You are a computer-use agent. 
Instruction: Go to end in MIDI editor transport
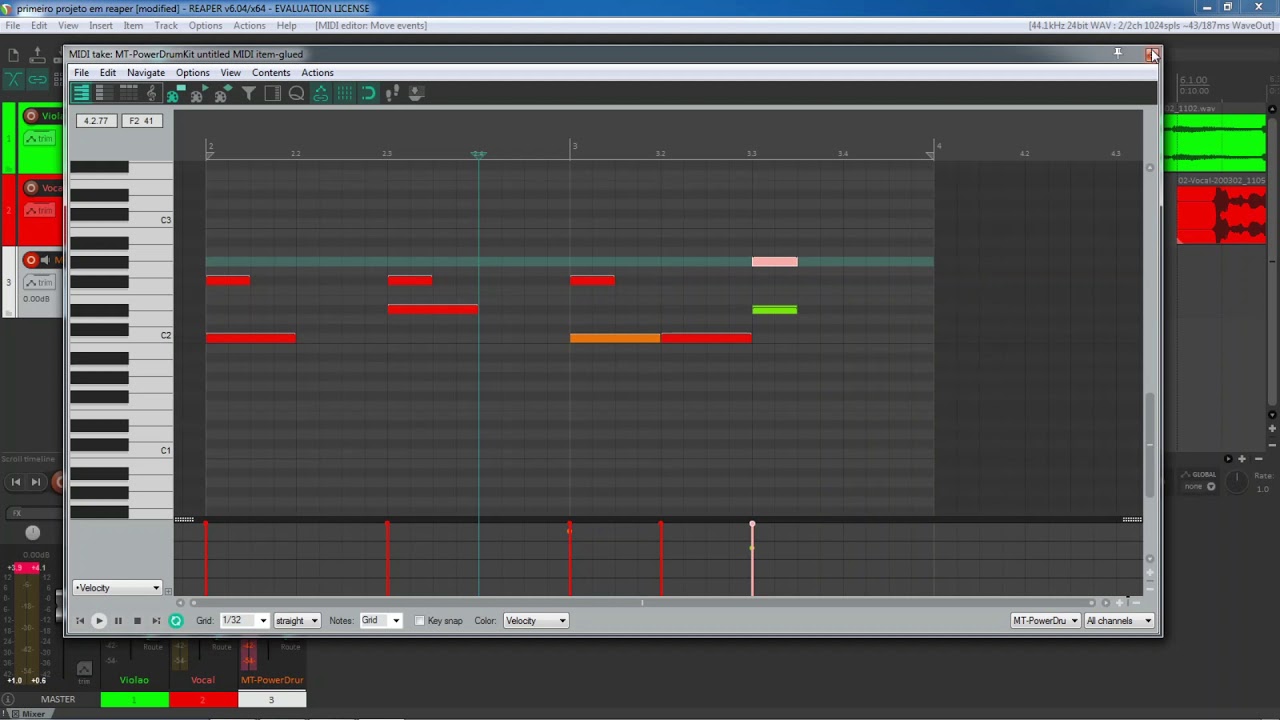click(156, 621)
